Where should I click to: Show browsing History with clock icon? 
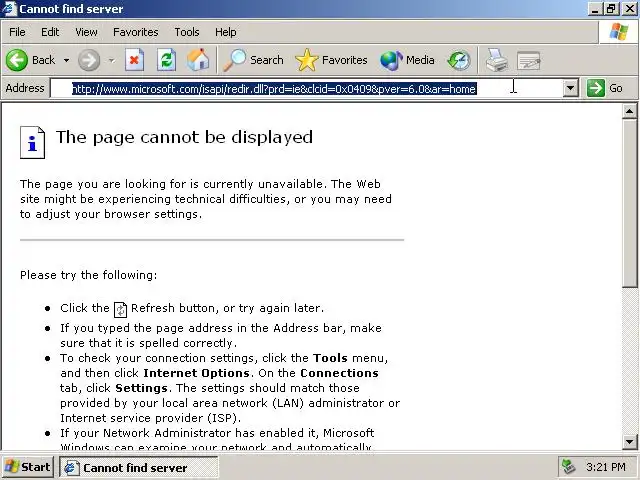tap(459, 60)
